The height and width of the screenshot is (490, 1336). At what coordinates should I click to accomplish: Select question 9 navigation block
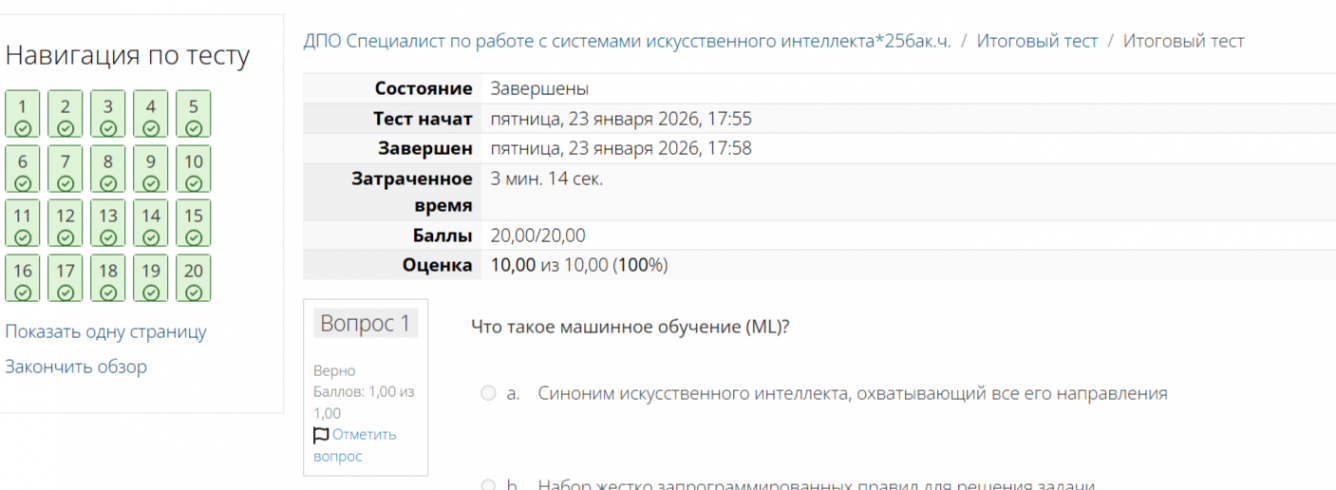(150, 169)
